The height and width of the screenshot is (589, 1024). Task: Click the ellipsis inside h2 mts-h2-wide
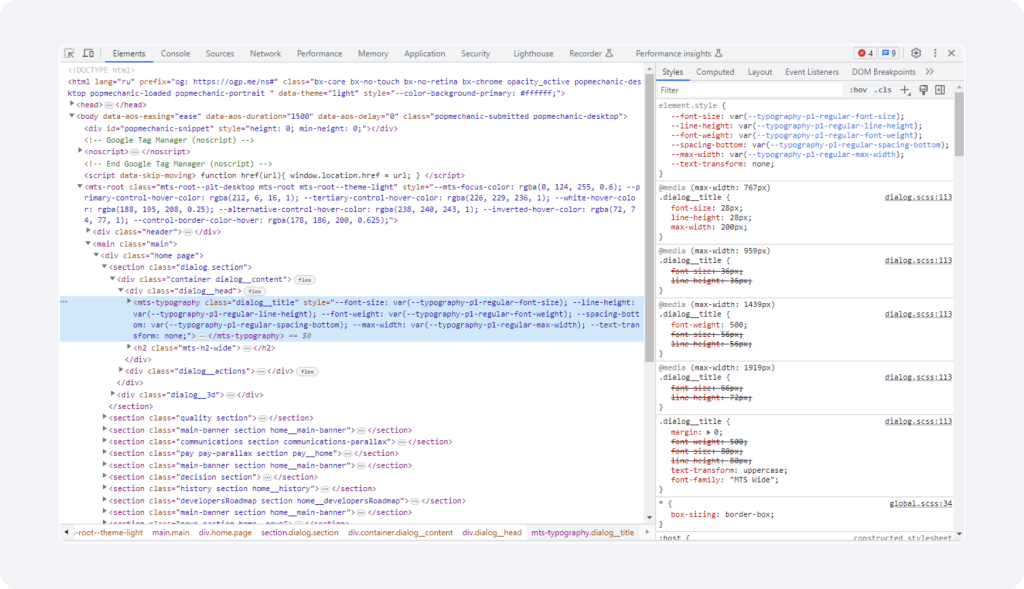click(247, 348)
